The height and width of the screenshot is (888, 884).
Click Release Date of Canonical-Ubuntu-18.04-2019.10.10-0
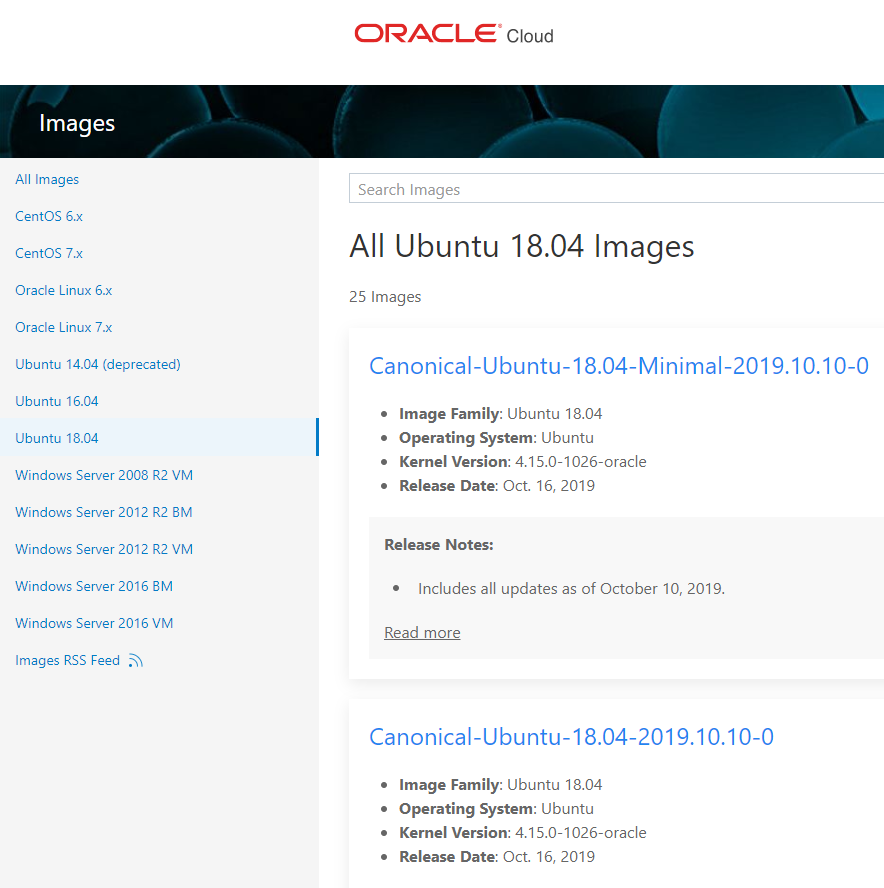pos(497,857)
